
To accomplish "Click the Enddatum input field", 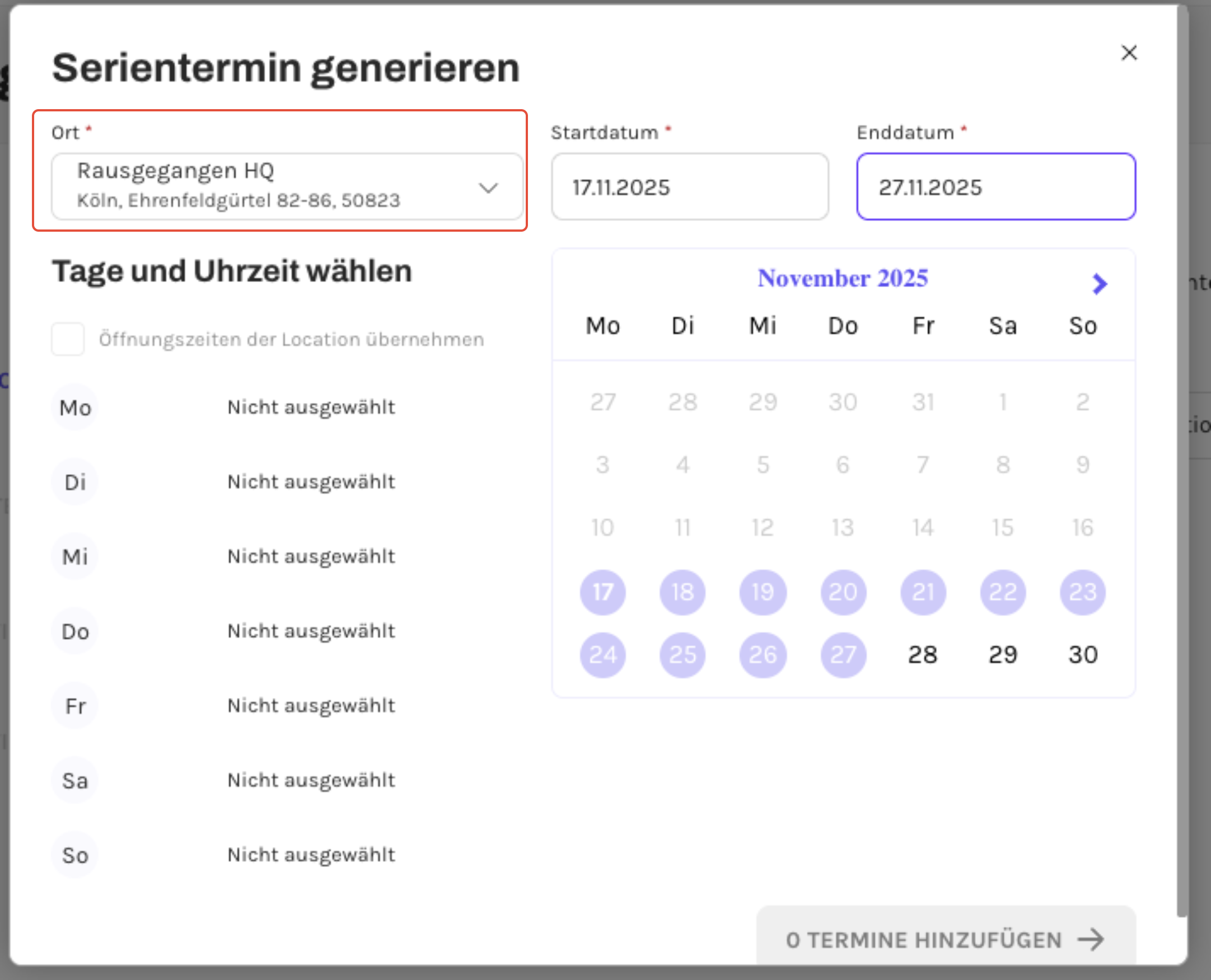I will point(995,187).
